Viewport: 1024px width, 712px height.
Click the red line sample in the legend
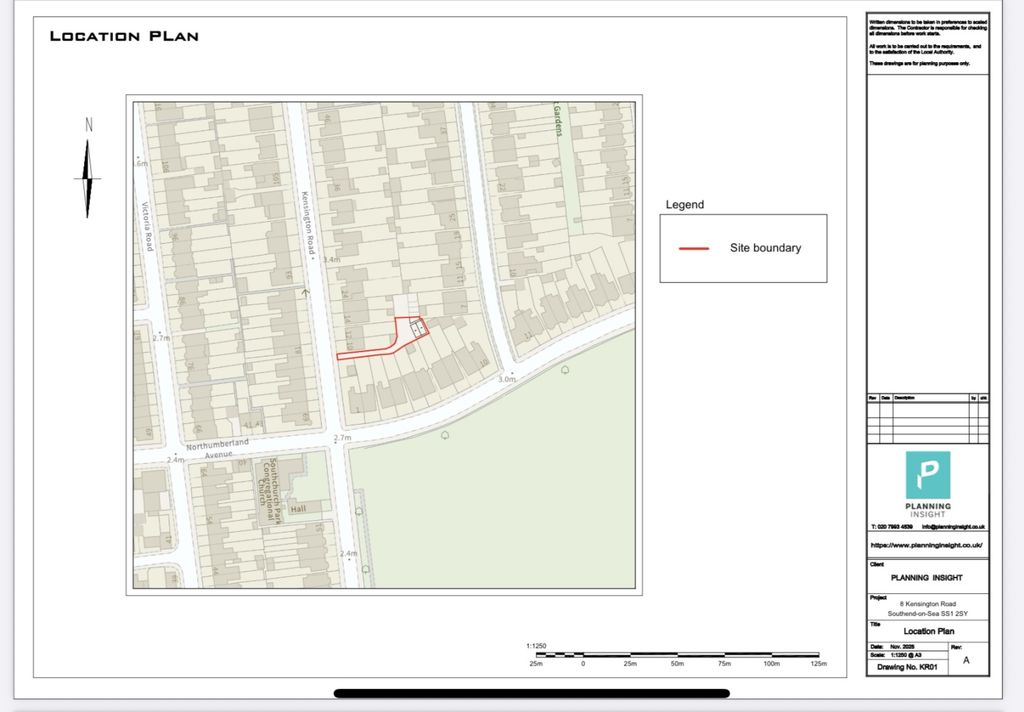[x=694, y=248]
